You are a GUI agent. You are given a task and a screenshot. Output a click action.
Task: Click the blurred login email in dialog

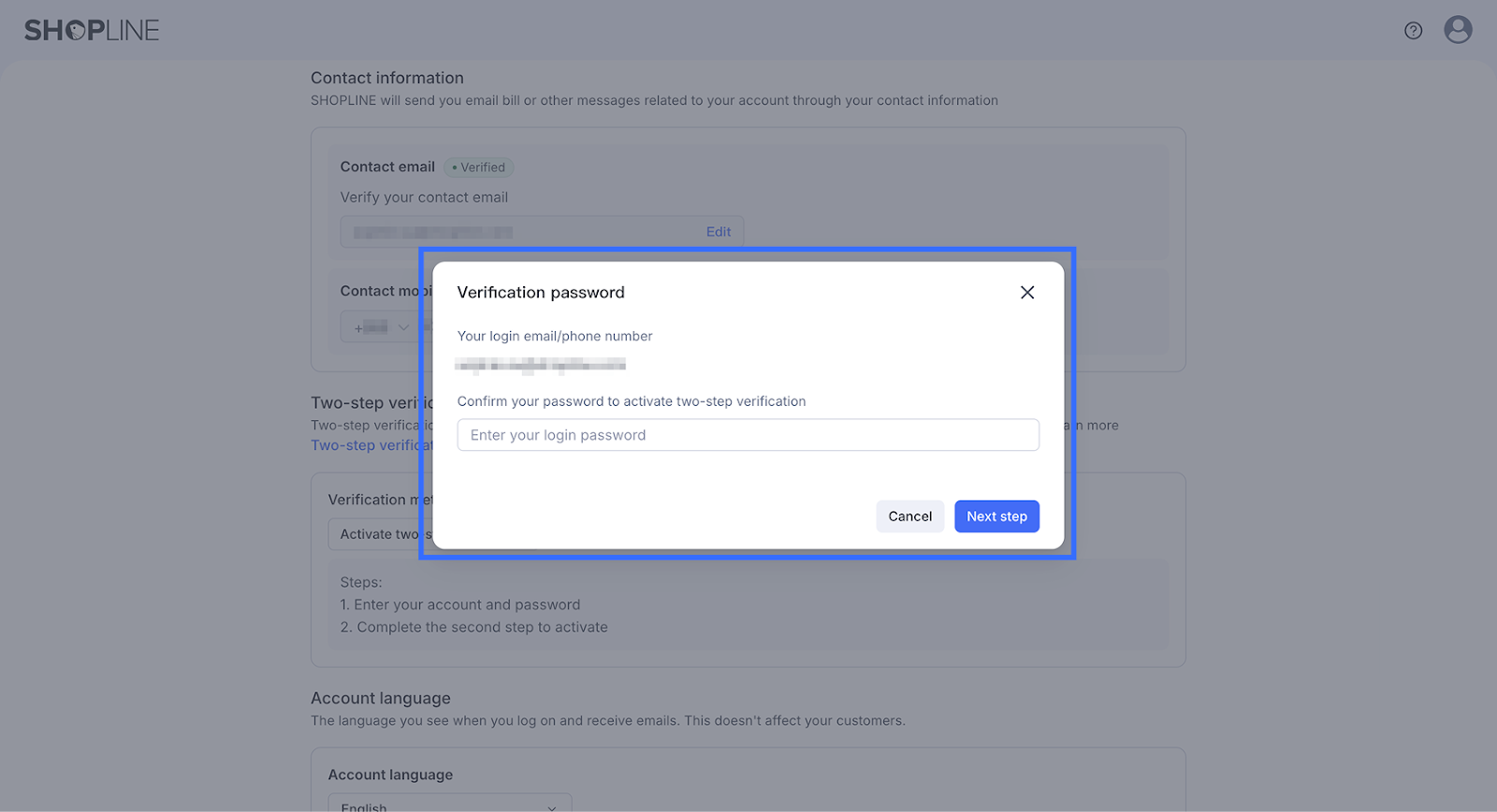[541, 365]
